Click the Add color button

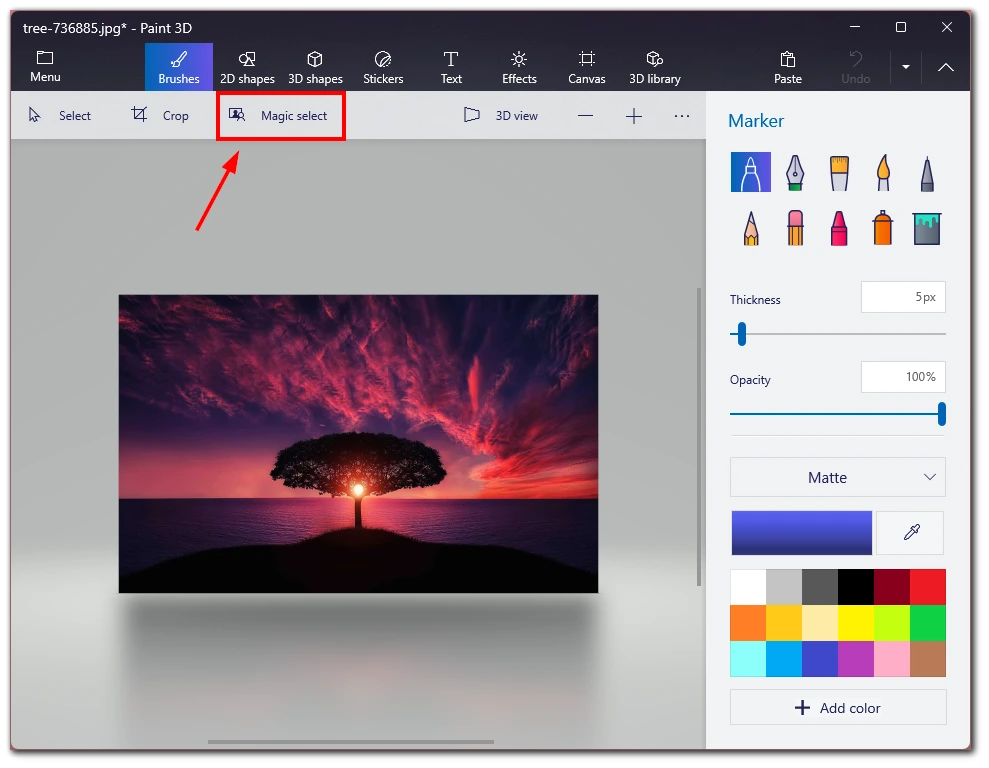click(838, 707)
